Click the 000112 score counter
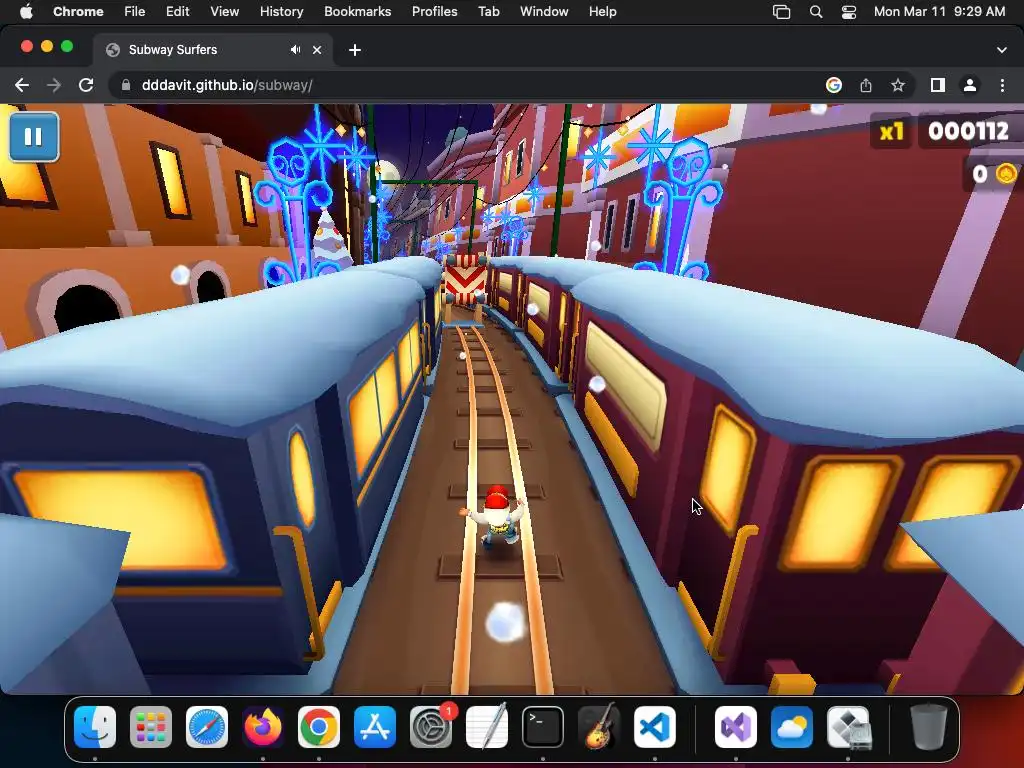 (968, 131)
